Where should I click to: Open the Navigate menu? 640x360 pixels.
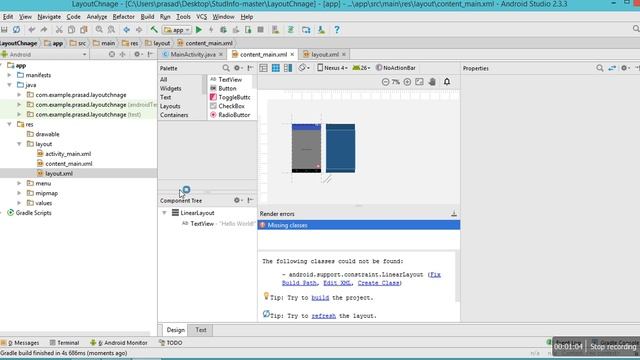coord(49,17)
